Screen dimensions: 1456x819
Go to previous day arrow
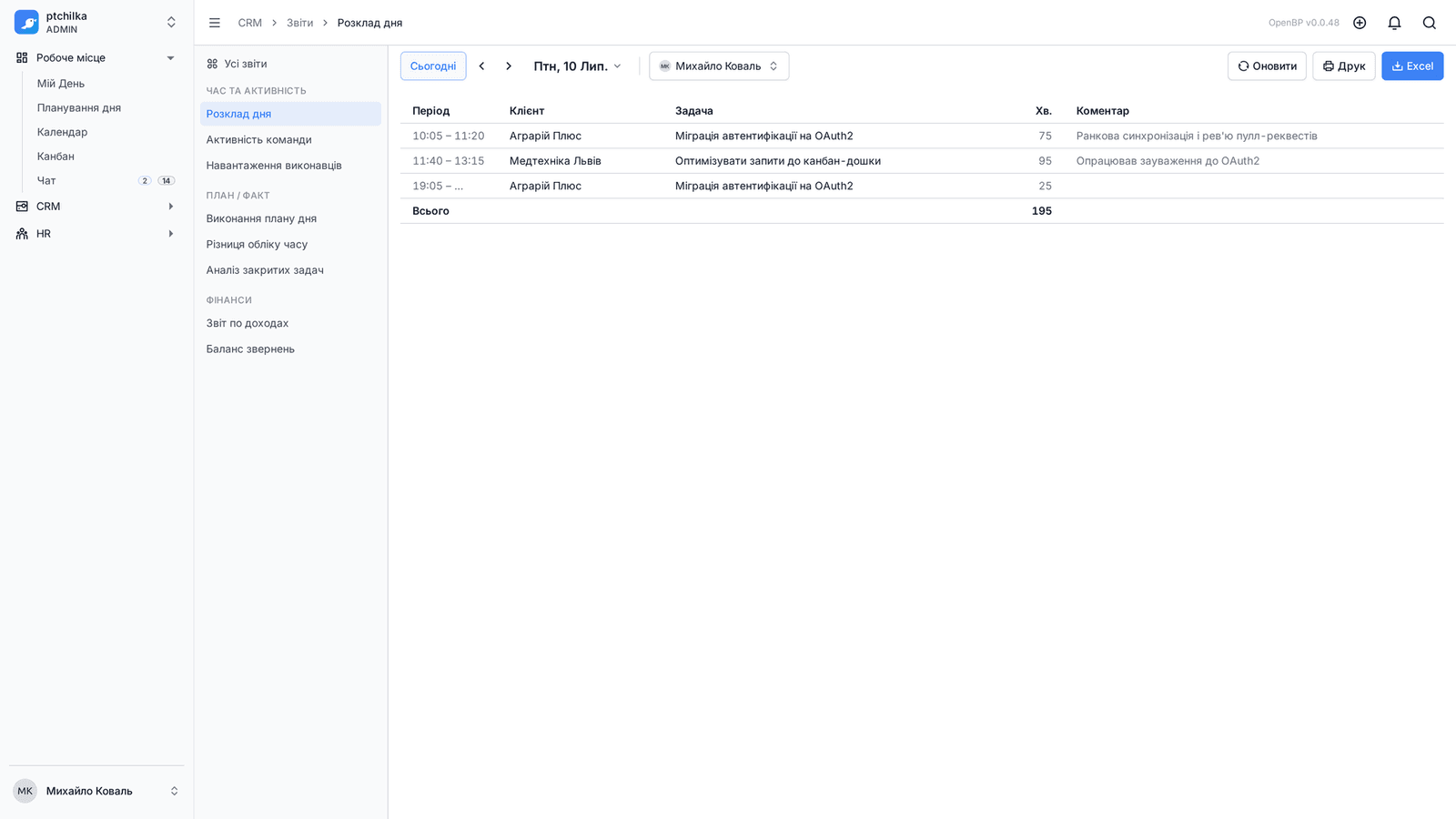(x=481, y=66)
